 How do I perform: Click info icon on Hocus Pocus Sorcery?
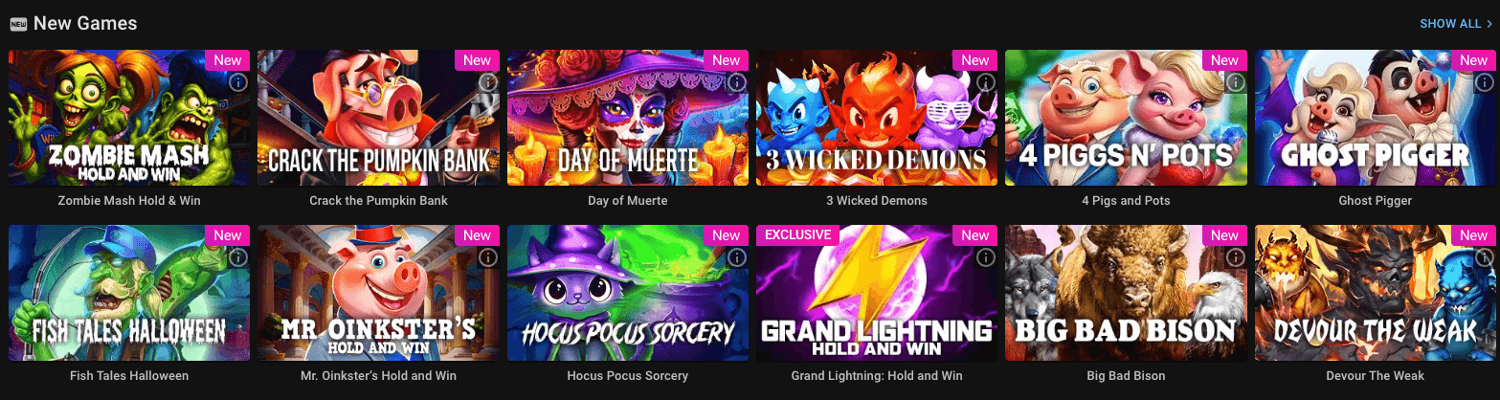click(x=737, y=258)
